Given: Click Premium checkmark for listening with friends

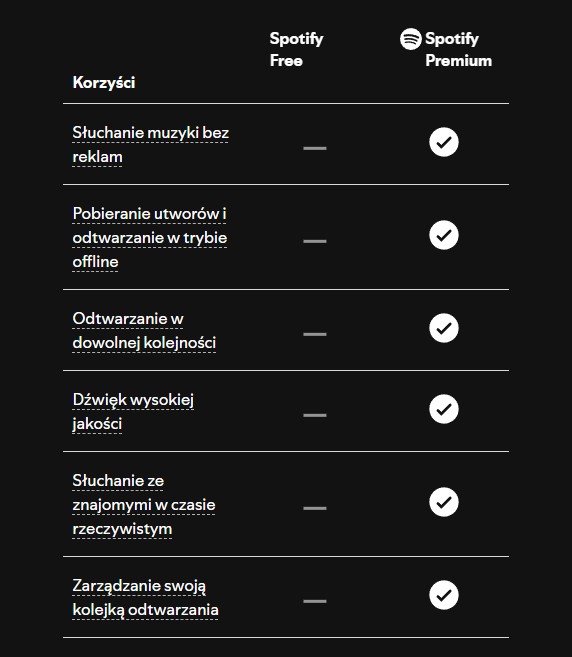Looking at the screenshot, I should tap(443, 502).
